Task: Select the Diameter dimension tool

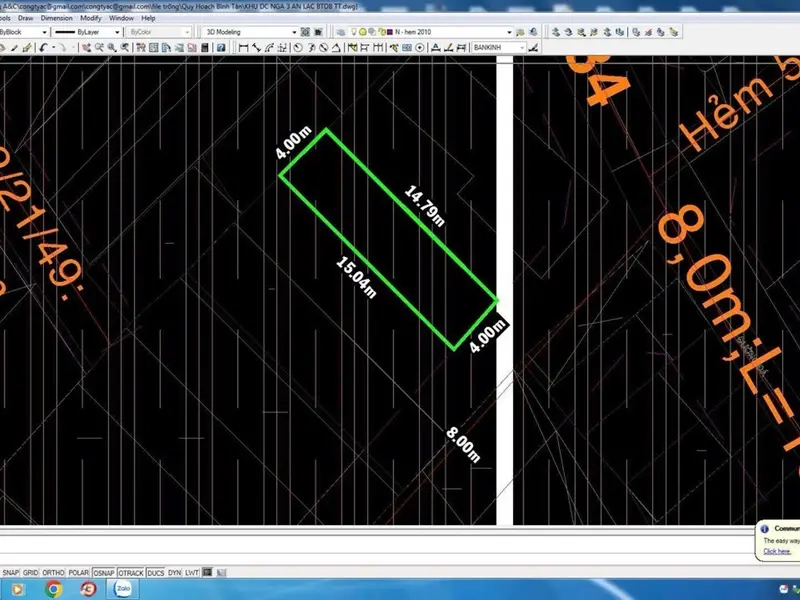Action: click(x=323, y=47)
